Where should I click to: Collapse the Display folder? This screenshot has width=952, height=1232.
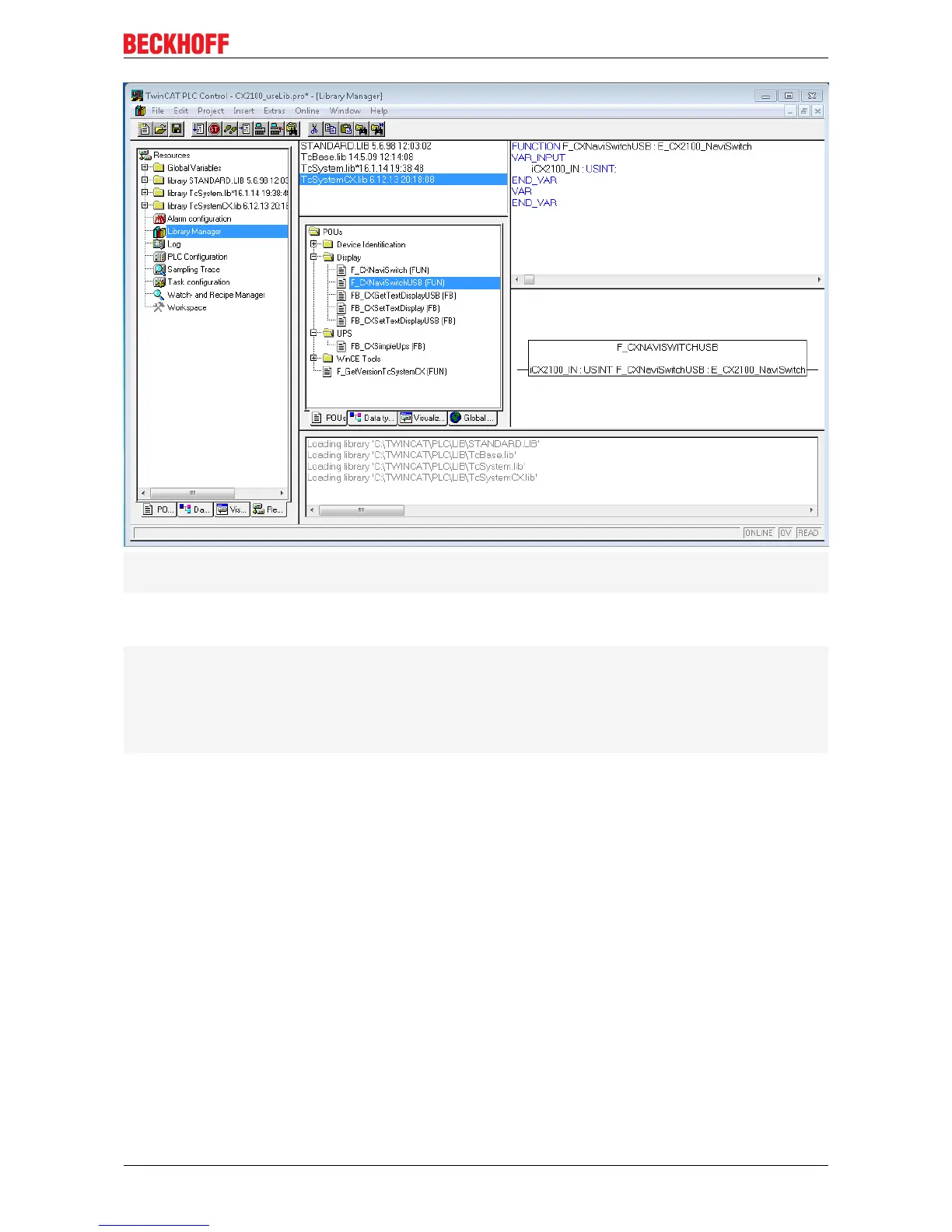coord(314,257)
